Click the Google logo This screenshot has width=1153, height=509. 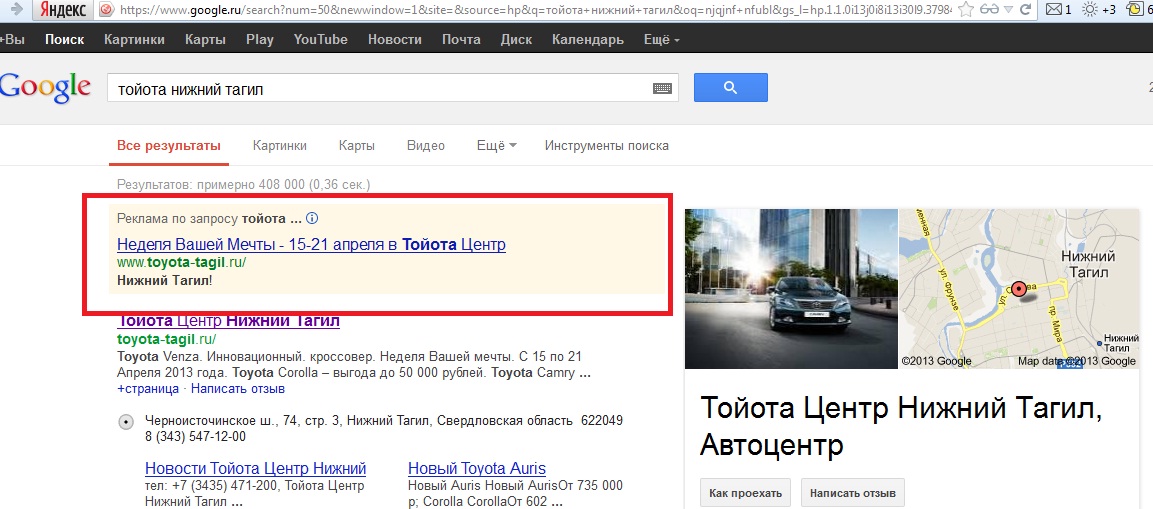click(x=46, y=88)
